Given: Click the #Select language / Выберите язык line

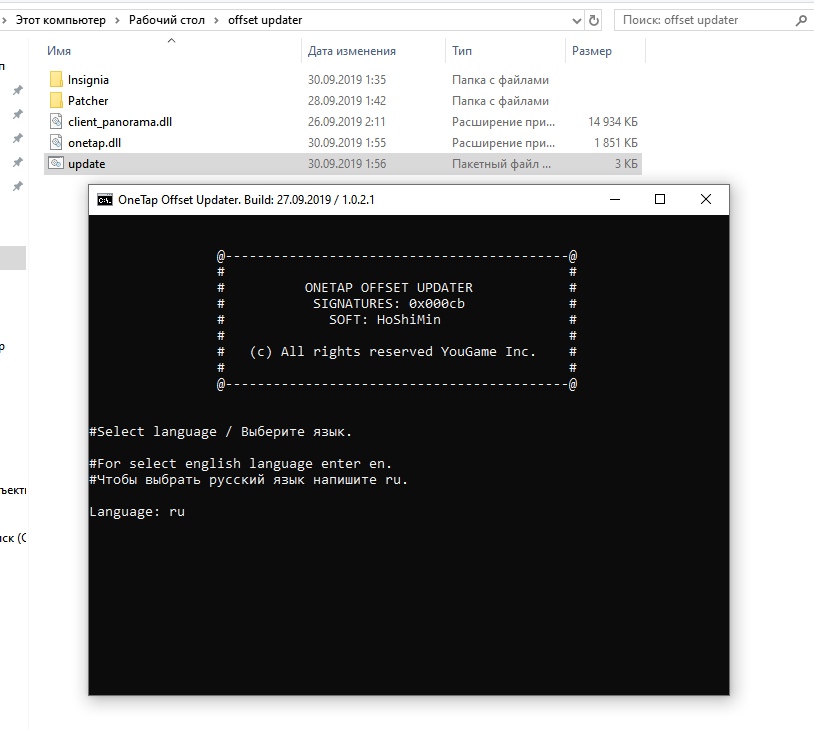Looking at the screenshot, I should point(221,432).
